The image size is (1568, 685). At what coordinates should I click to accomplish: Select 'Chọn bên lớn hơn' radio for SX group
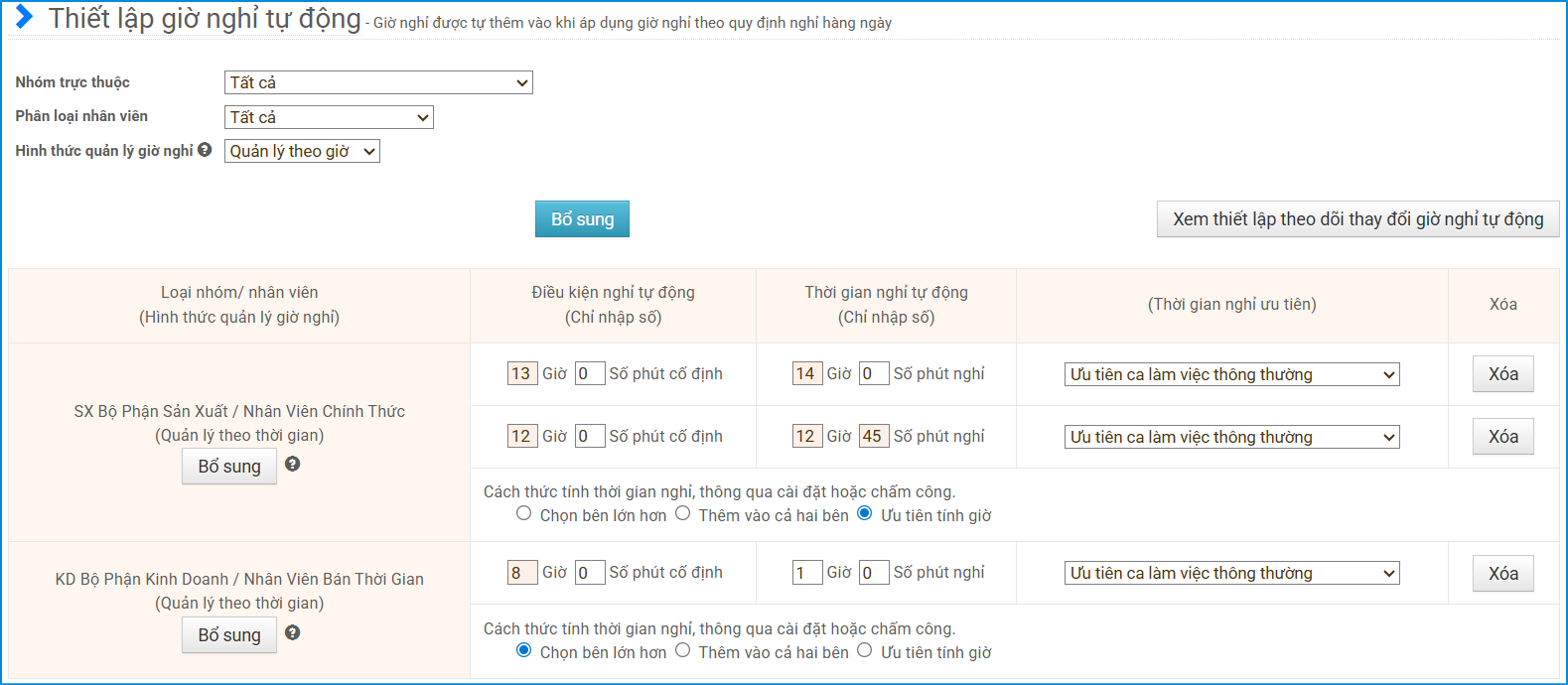point(524,513)
